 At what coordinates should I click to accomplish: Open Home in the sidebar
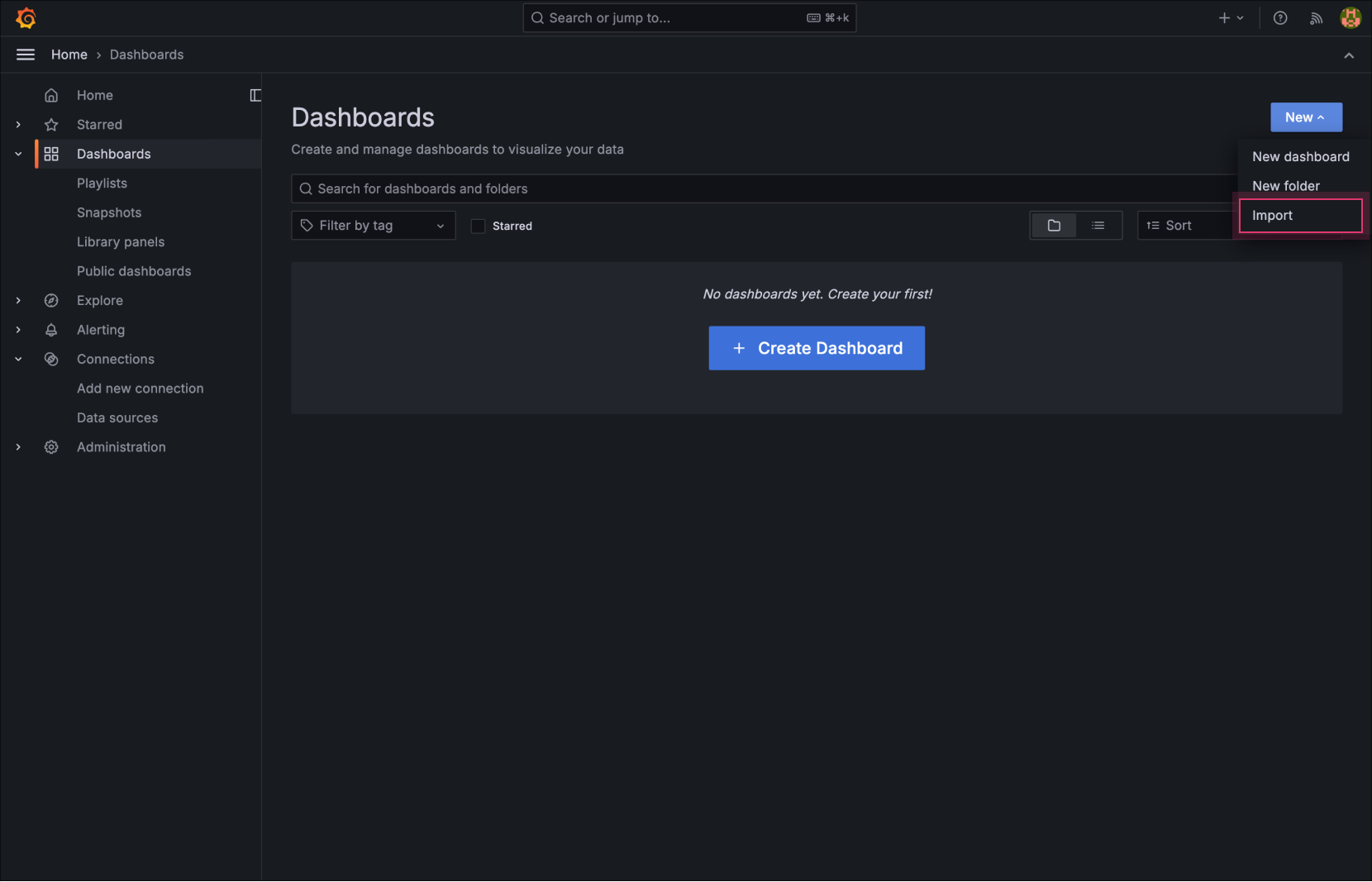click(95, 95)
